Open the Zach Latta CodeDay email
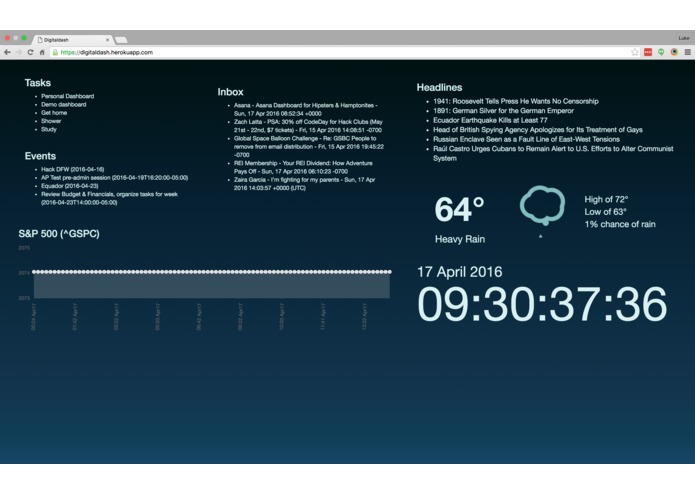695x494 pixels. click(308, 126)
